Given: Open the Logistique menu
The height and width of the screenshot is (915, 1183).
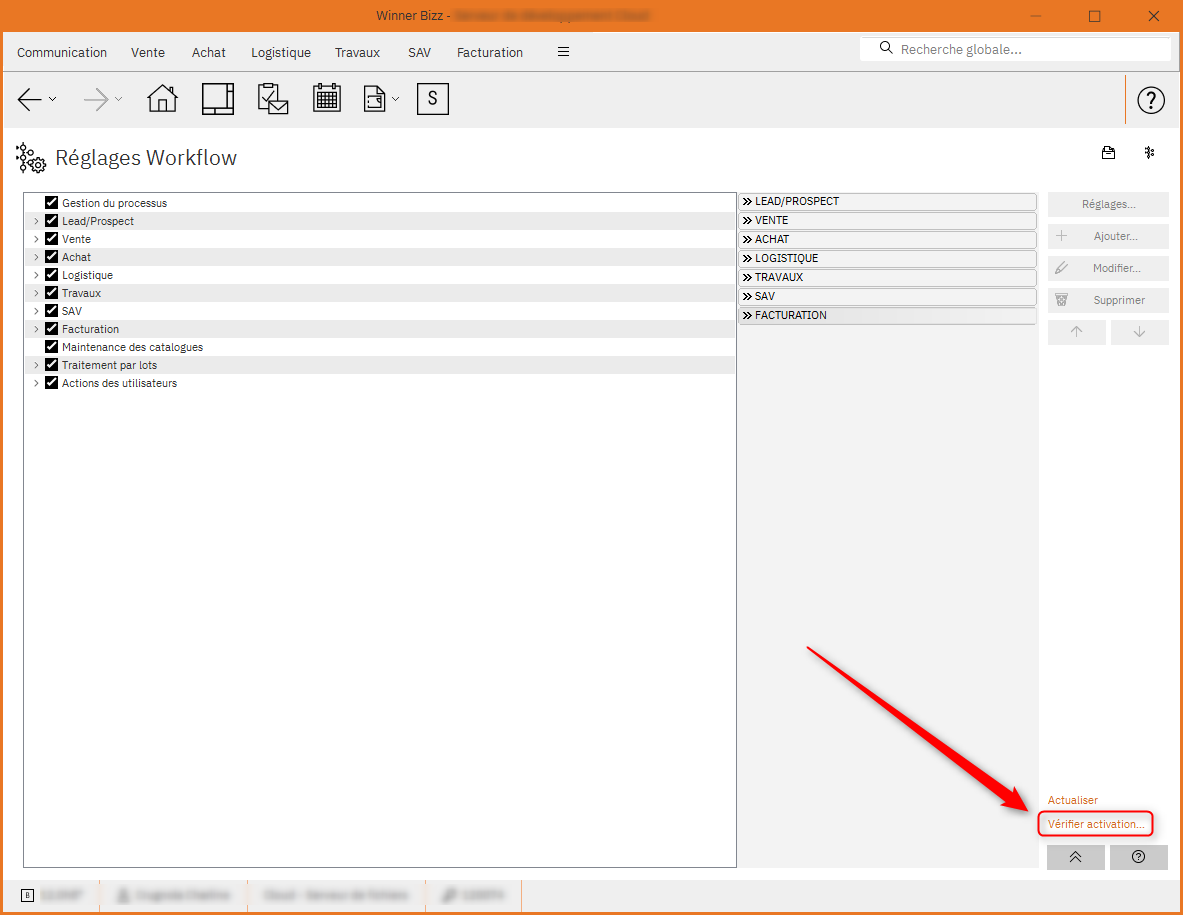Looking at the screenshot, I should click(x=280, y=52).
